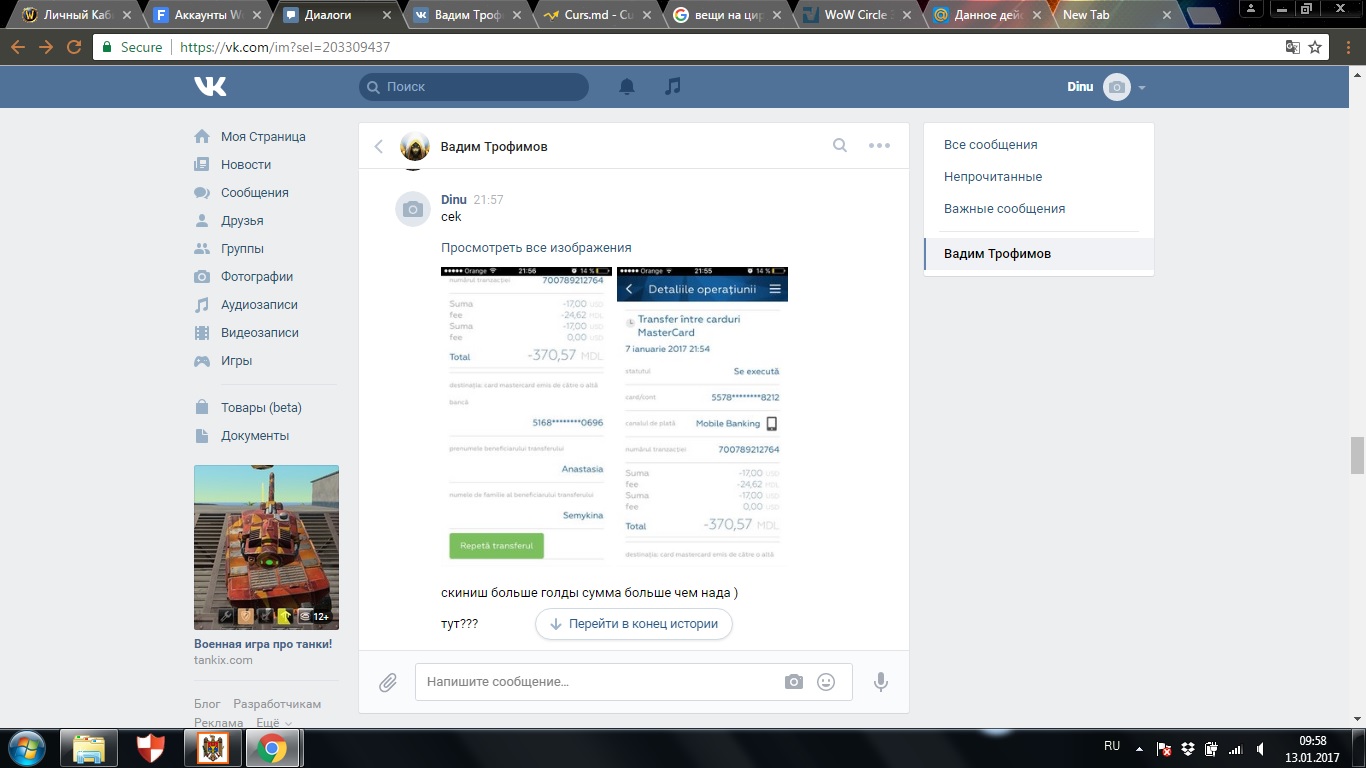The height and width of the screenshot is (768, 1366).
Task: Record voice message with microphone icon
Action: [x=880, y=682]
